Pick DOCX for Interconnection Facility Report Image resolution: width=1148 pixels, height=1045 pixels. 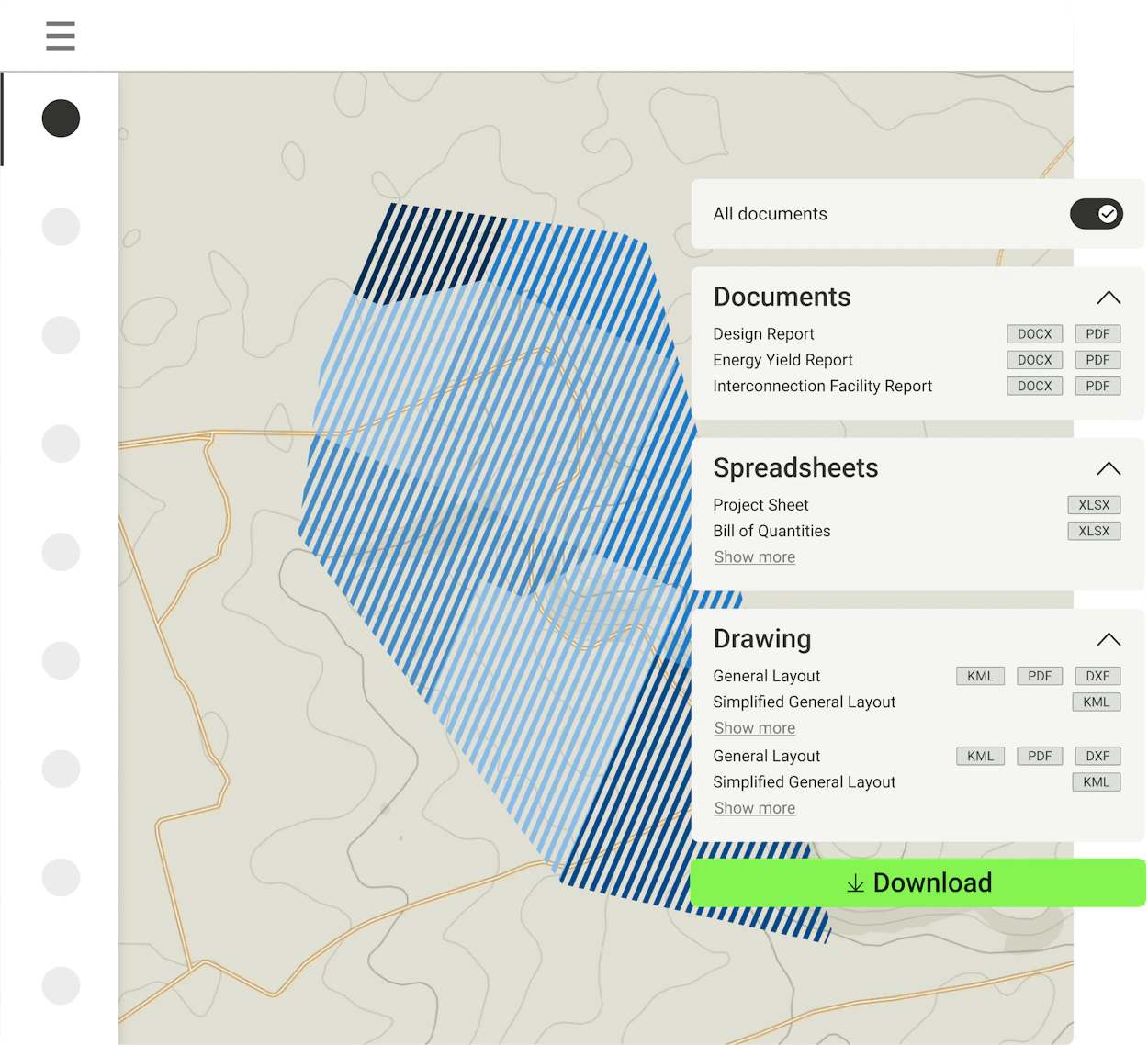tap(1034, 386)
